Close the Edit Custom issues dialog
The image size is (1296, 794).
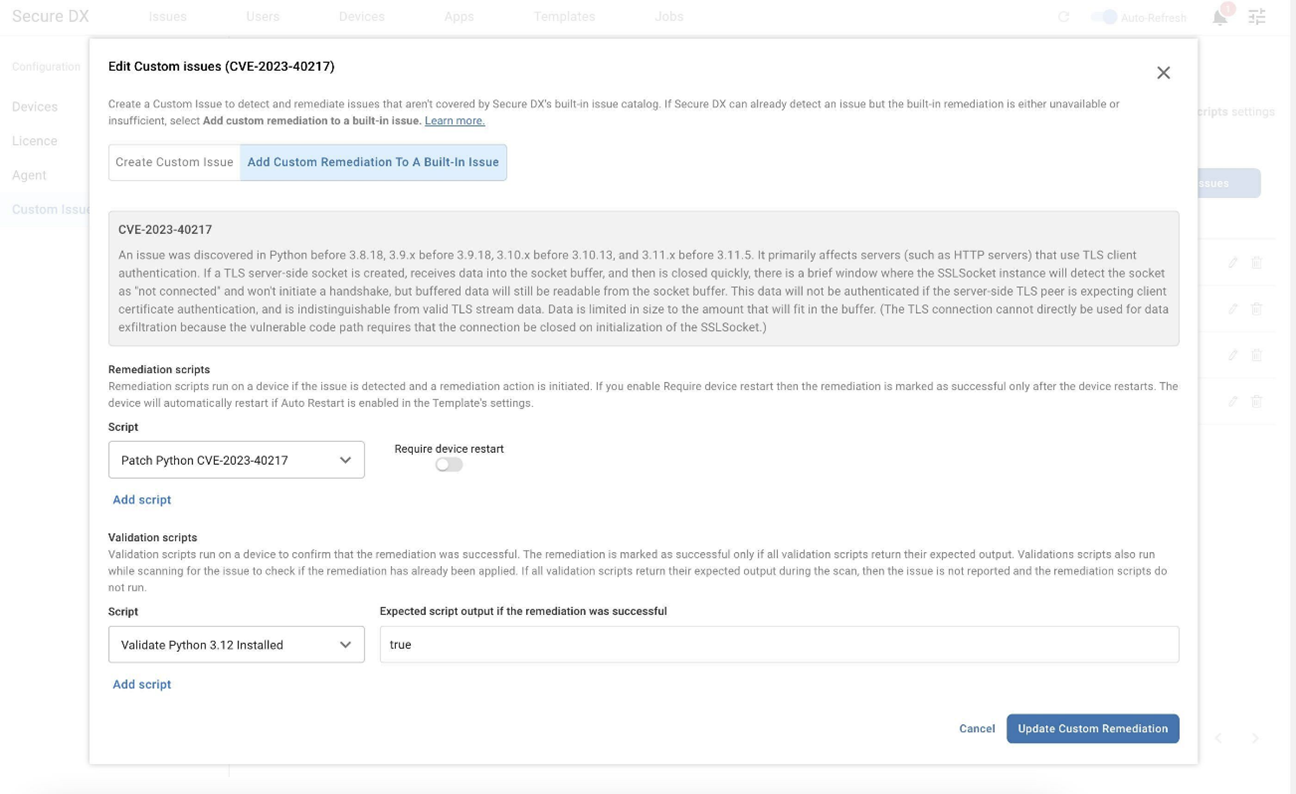pyautogui.click(x=1163, y=73)
